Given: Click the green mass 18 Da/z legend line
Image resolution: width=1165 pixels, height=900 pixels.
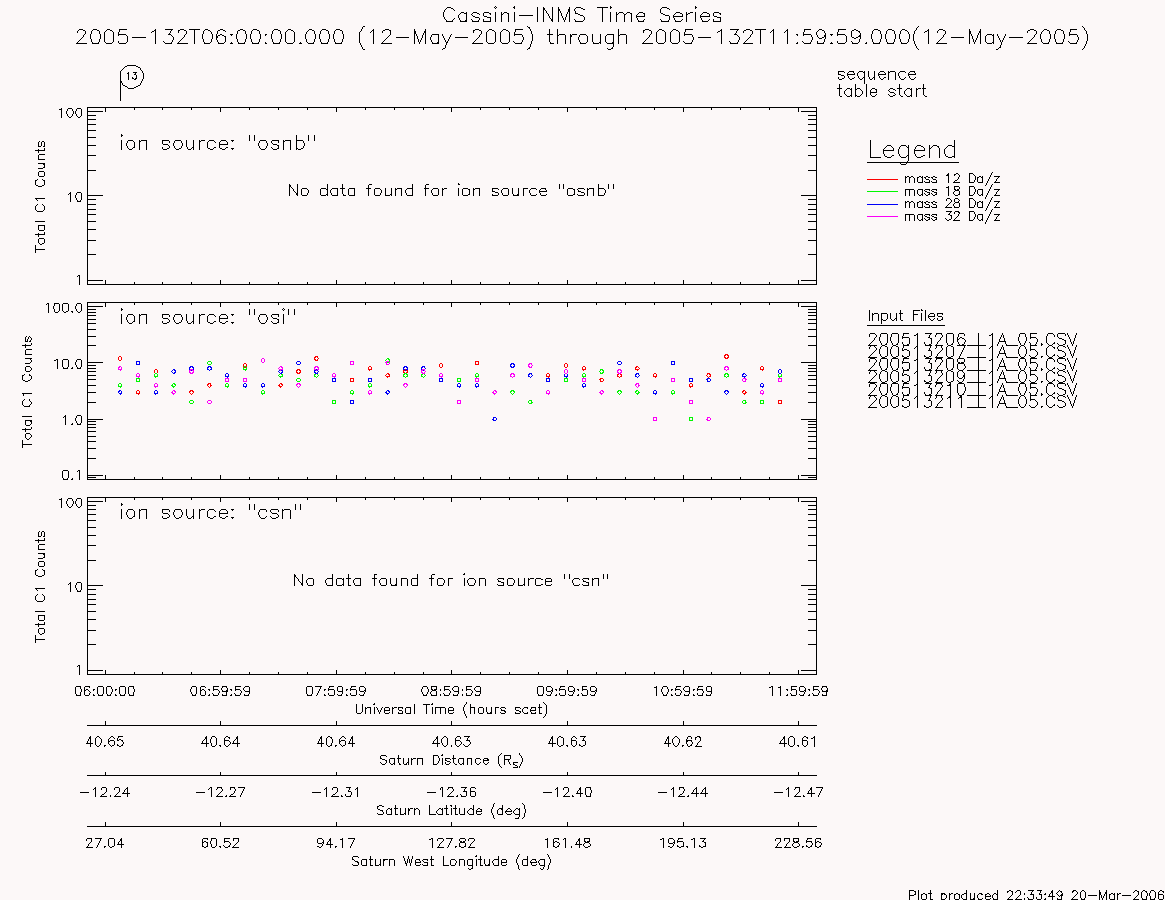Looking at the screenshot, I should [883, 192].
